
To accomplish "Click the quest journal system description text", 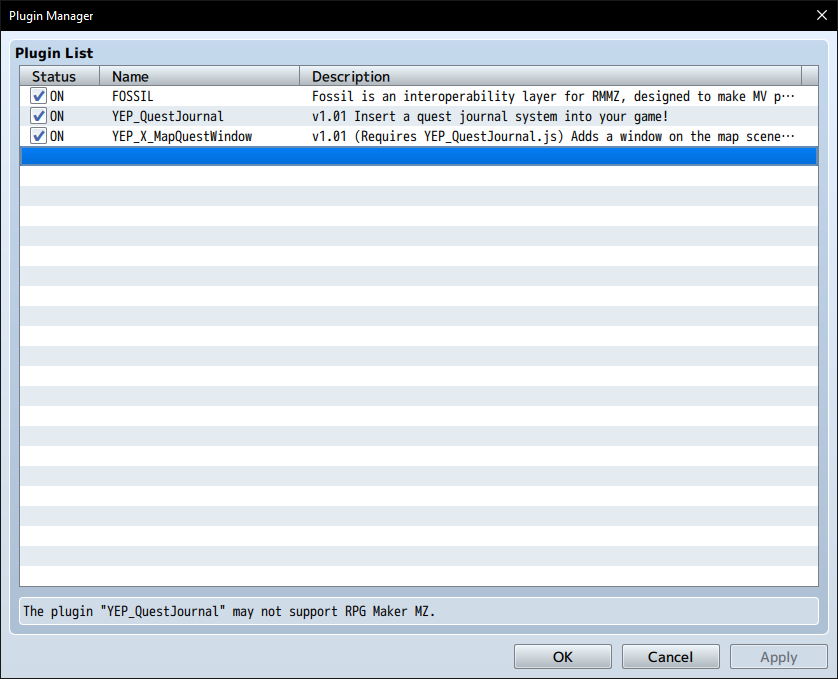I will click(490, 117).
